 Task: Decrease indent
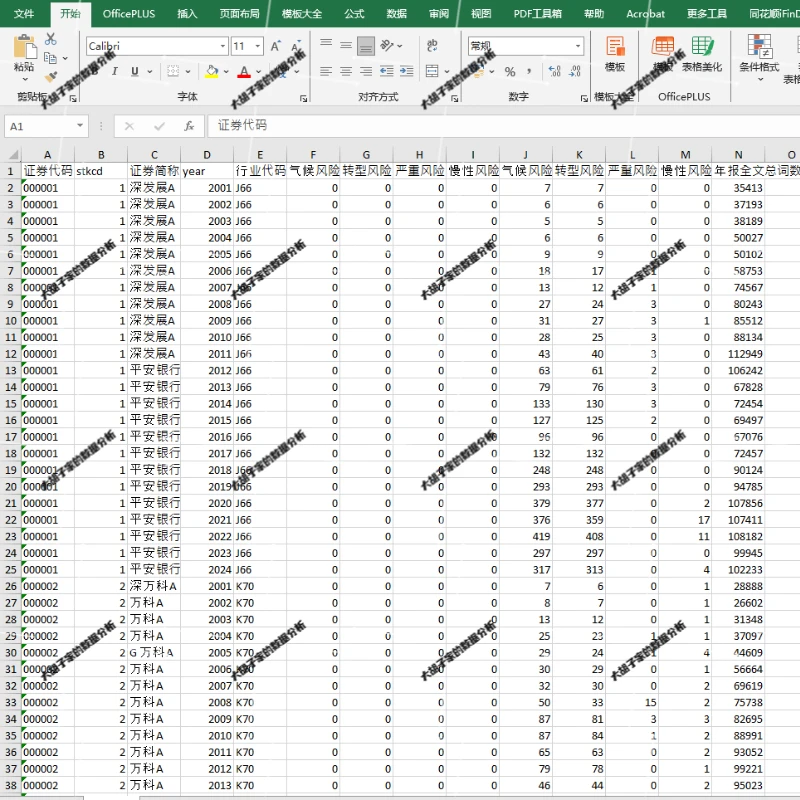[387, 71]
